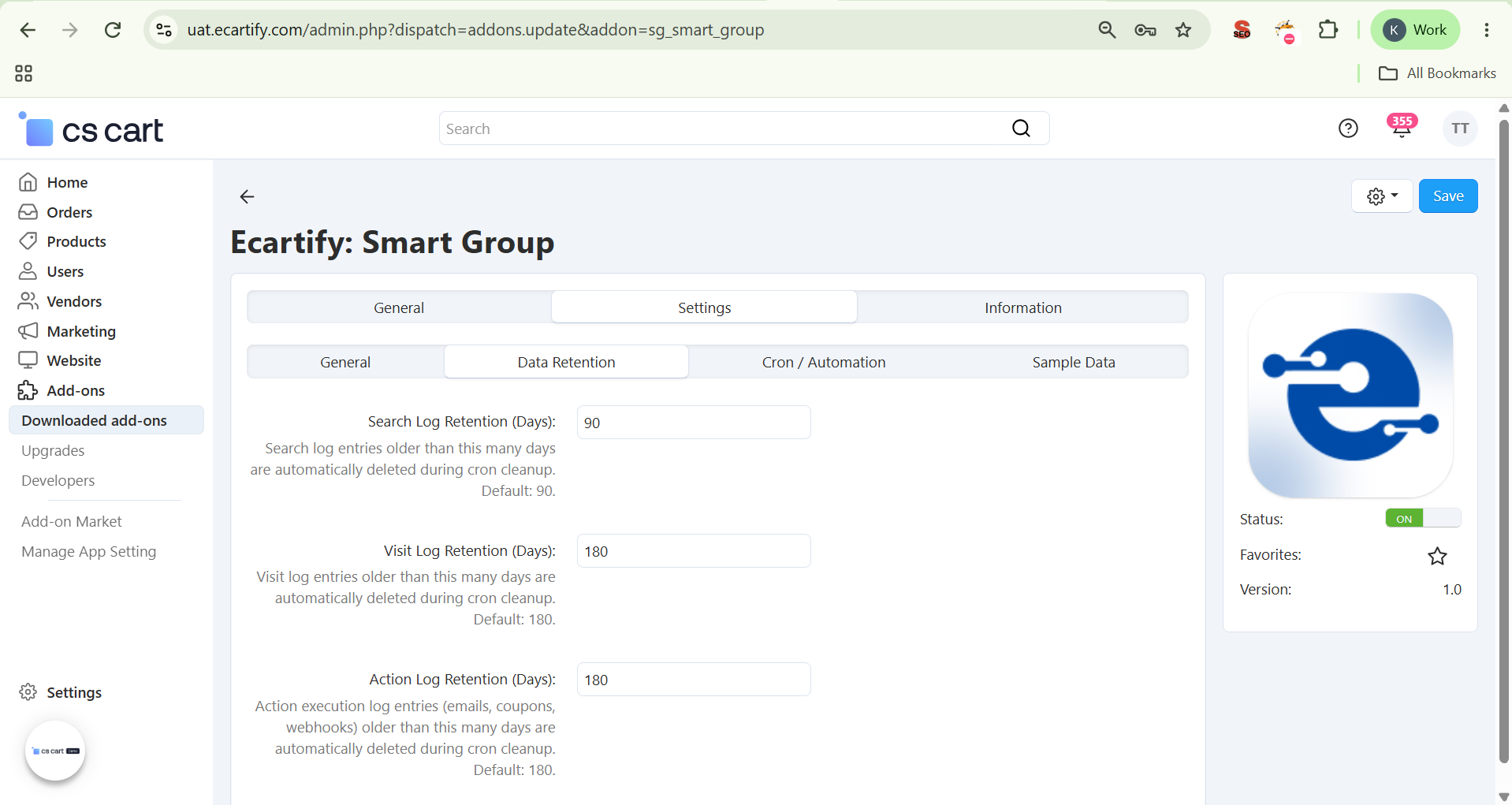Click the browser forward arrow
Image resolution: width=1512 pixels, height=805 pixels.
click(70, 30)
